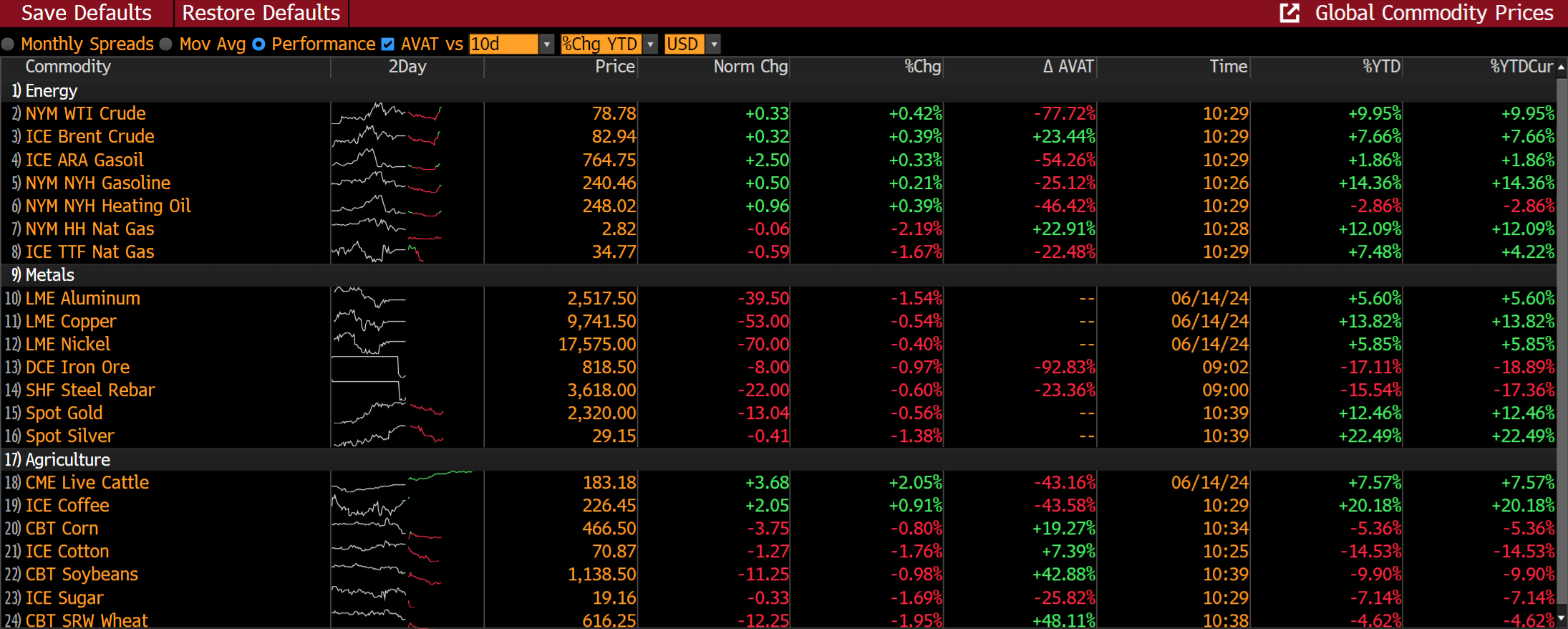Click the Restore Defaults button
Viewport: 1568px width, 629px height.
tap(261, 13)
